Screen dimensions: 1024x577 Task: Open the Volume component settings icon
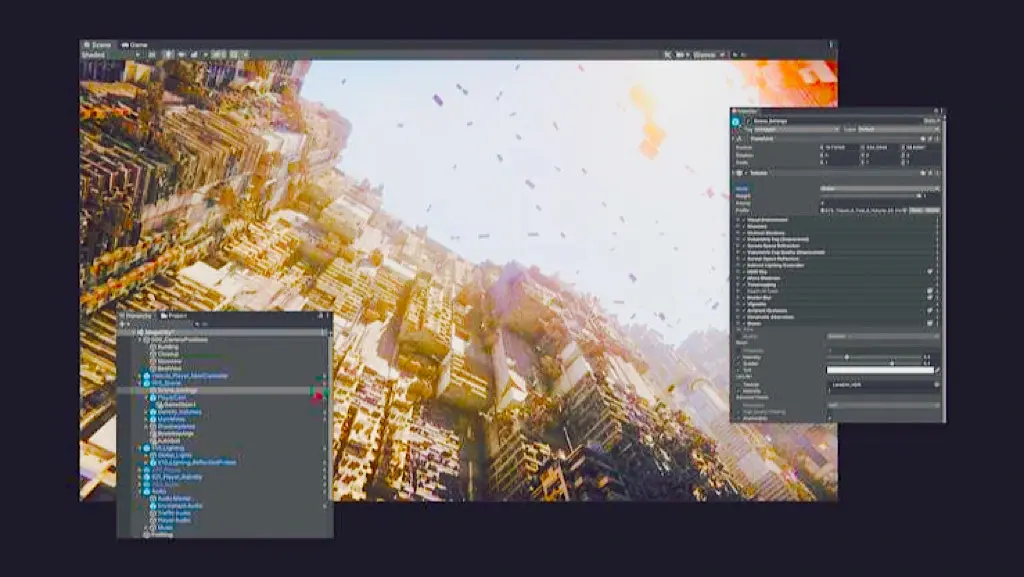[x=936, y=173]
